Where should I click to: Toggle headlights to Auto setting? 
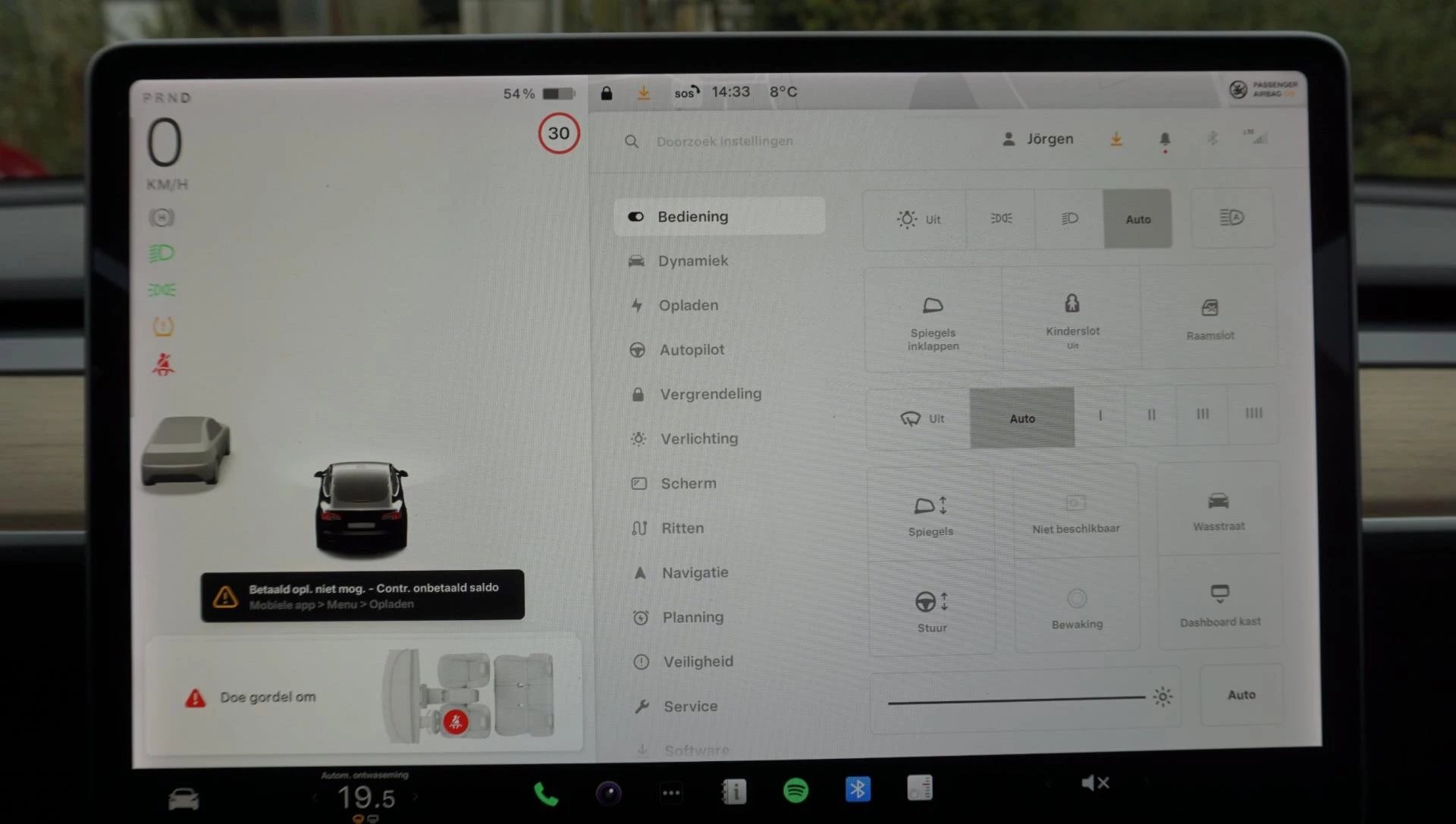(x=1136, y=218)
